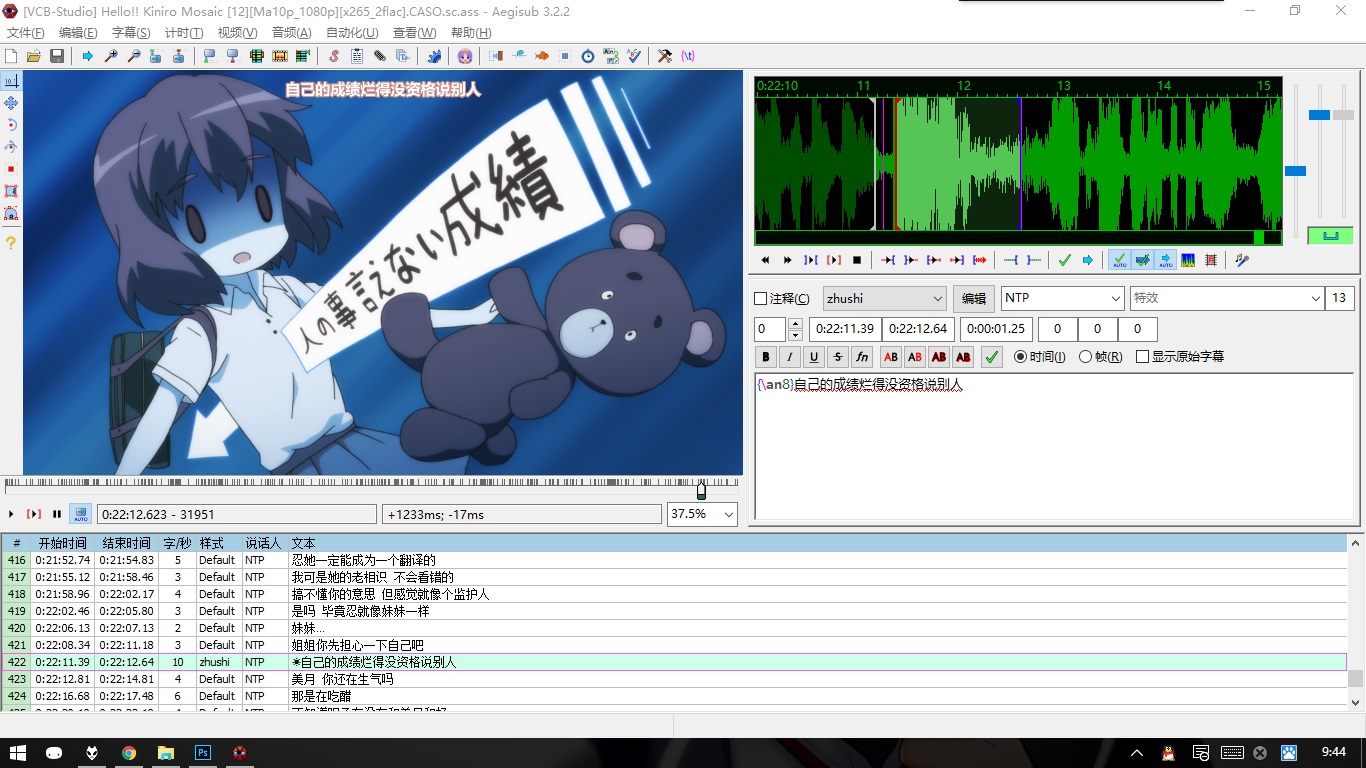This screenshot has height=768, width=1366.
Task: Save subtitles with the floppy disk icon
Action: click(x=57, y=56)
